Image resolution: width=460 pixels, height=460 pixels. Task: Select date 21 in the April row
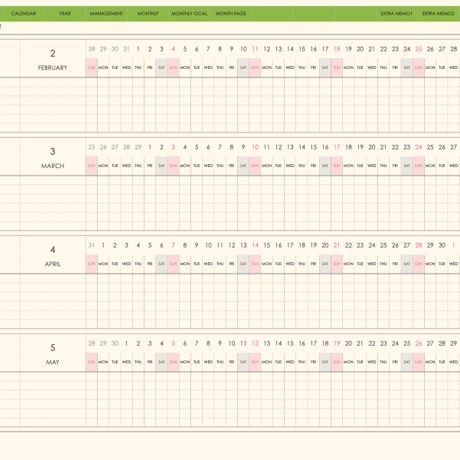[337, 245]
